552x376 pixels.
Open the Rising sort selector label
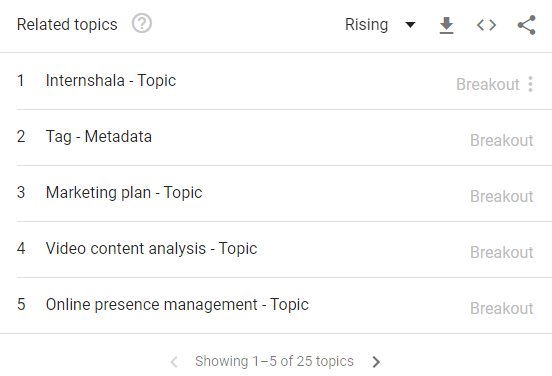click(366, 25)
